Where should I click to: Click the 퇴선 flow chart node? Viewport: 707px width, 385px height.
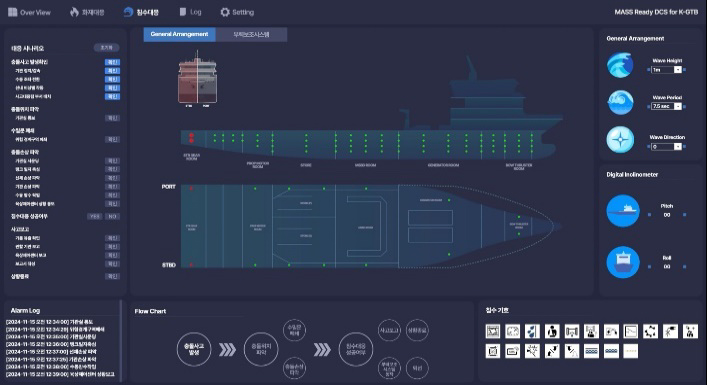click(417, 368)
